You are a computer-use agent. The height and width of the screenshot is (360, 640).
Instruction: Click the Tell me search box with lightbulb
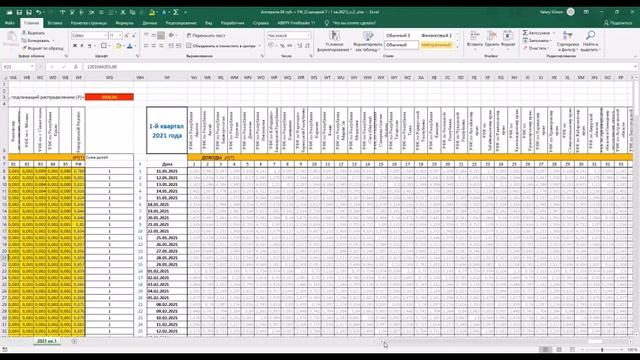click(x=349, y=23)
